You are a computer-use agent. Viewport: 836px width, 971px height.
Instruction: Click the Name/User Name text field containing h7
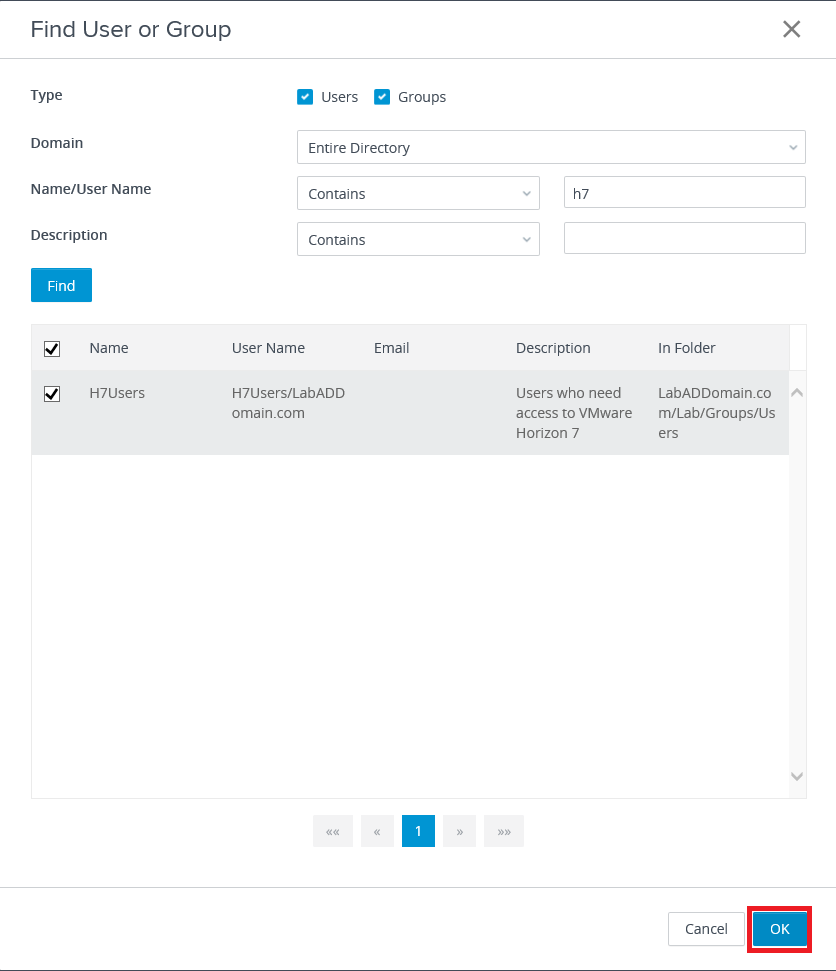click(684, 193)
